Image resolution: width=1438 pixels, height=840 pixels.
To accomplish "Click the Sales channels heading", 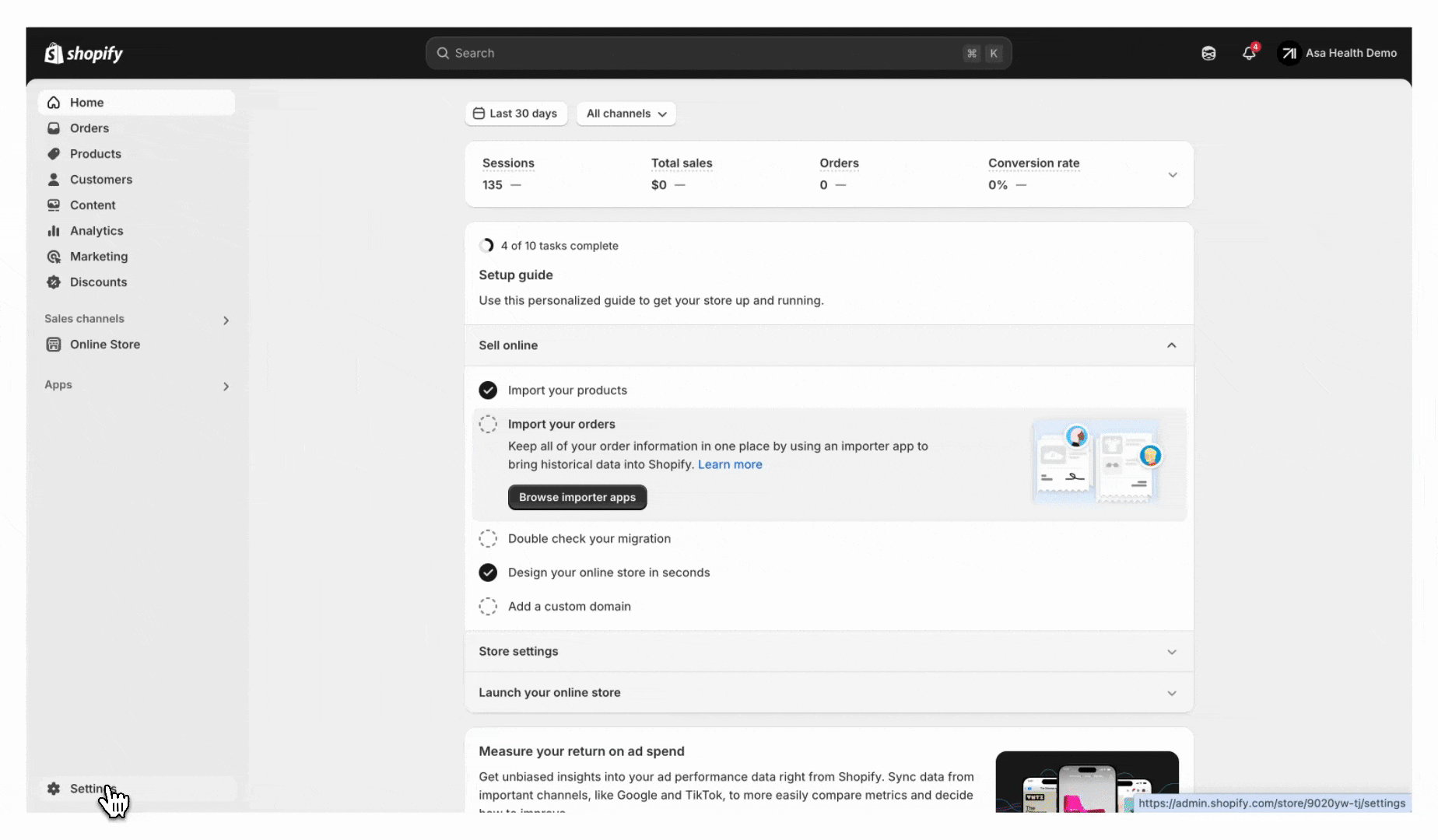I will [x=84, y=319].
